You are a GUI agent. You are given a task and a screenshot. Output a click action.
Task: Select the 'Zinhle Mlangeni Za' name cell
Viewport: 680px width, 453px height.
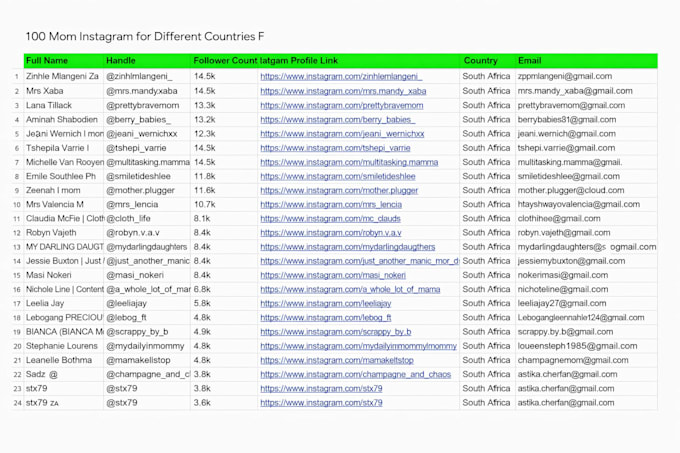click(x=64, y=76)
